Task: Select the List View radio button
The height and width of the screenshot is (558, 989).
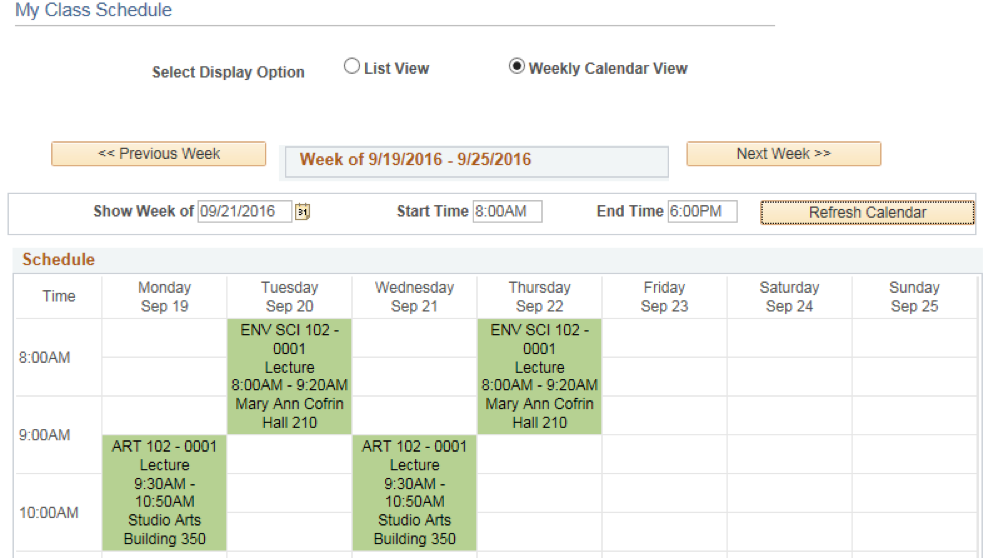Action: point(351,66)
